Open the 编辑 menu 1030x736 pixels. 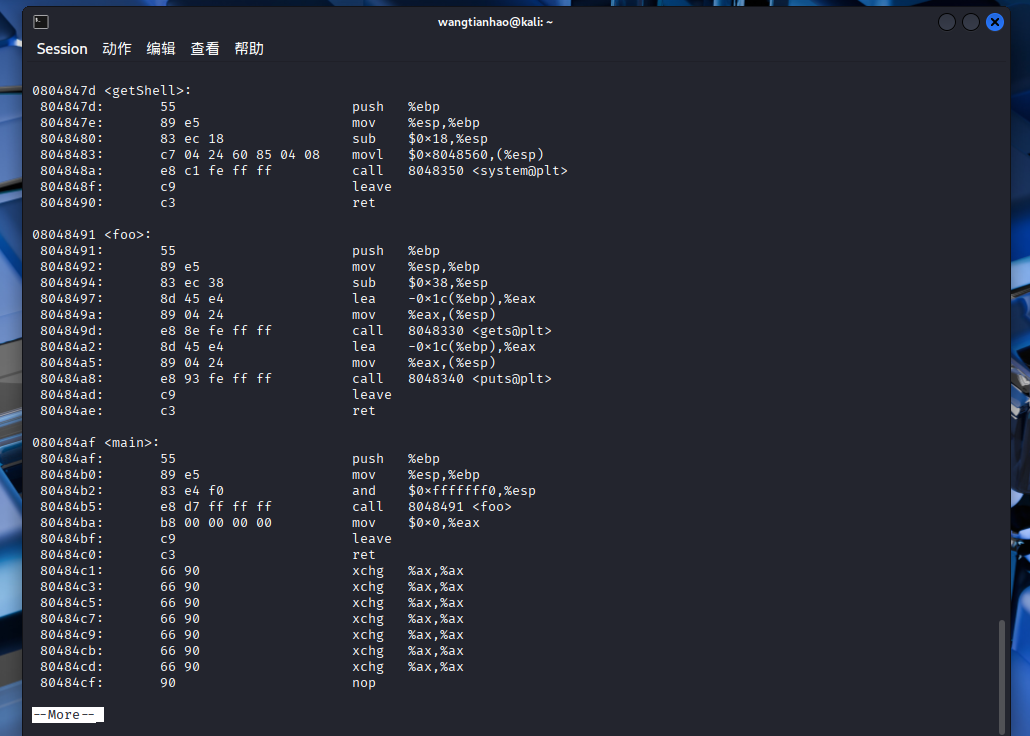tap(161, 49)
